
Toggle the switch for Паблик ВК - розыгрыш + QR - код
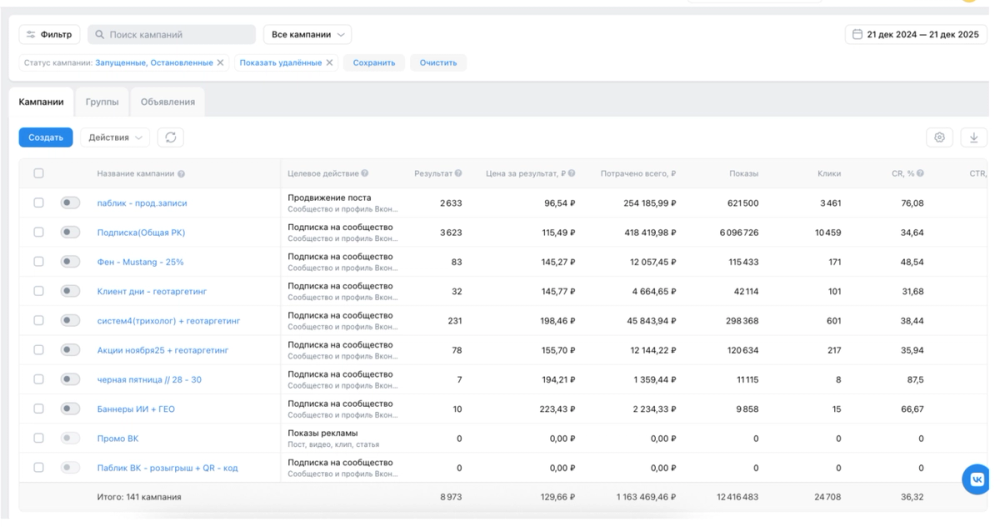[x=70, y=468]
